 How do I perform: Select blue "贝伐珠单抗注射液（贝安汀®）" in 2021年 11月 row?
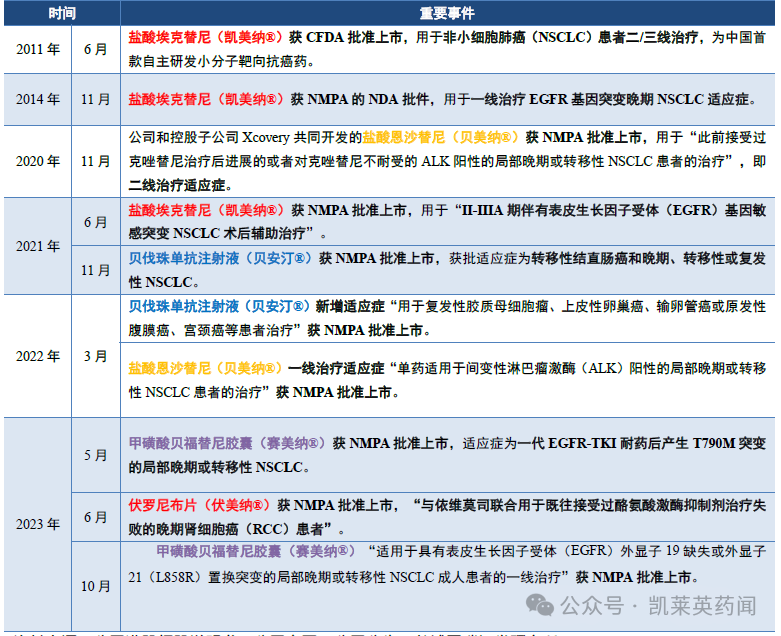click(x=221, y=258)
